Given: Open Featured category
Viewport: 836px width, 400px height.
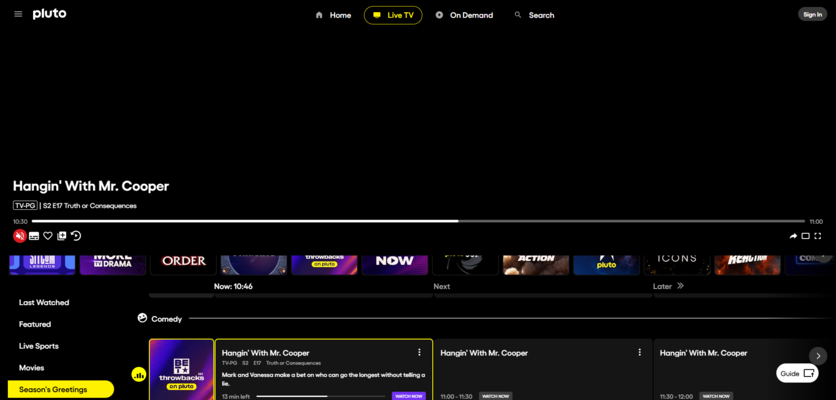Looking at the screenshot, I should point(35,324).
